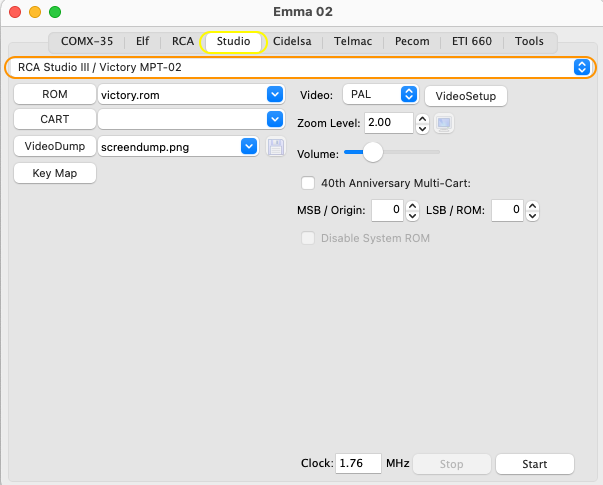Open the Key Map dialog
Viewport: 603px width, 485px height.
point(55,173)
